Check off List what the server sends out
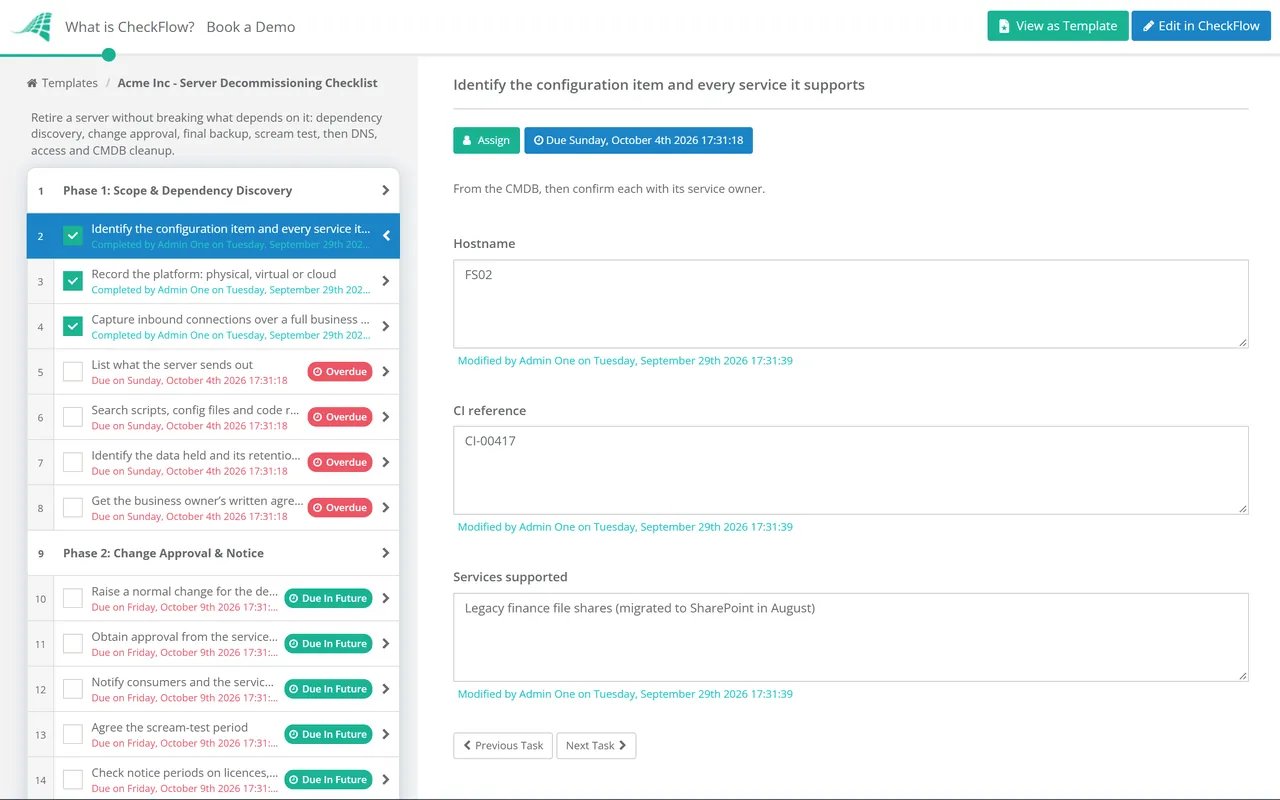1280x800 pixels. (73, 372)
